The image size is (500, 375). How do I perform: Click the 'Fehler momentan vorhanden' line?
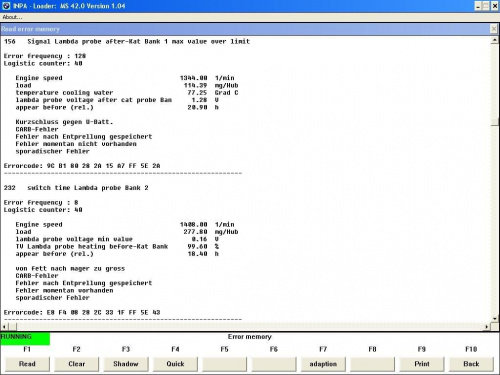tap(64, 290)
